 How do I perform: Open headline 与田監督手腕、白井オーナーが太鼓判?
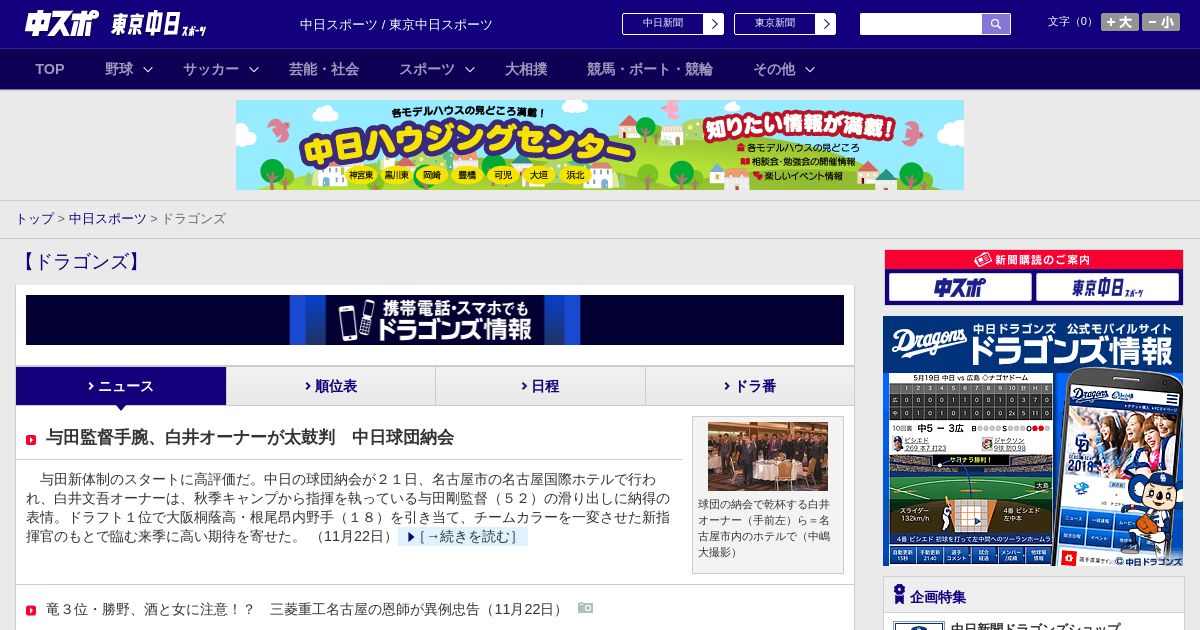[x=250, y=437]
